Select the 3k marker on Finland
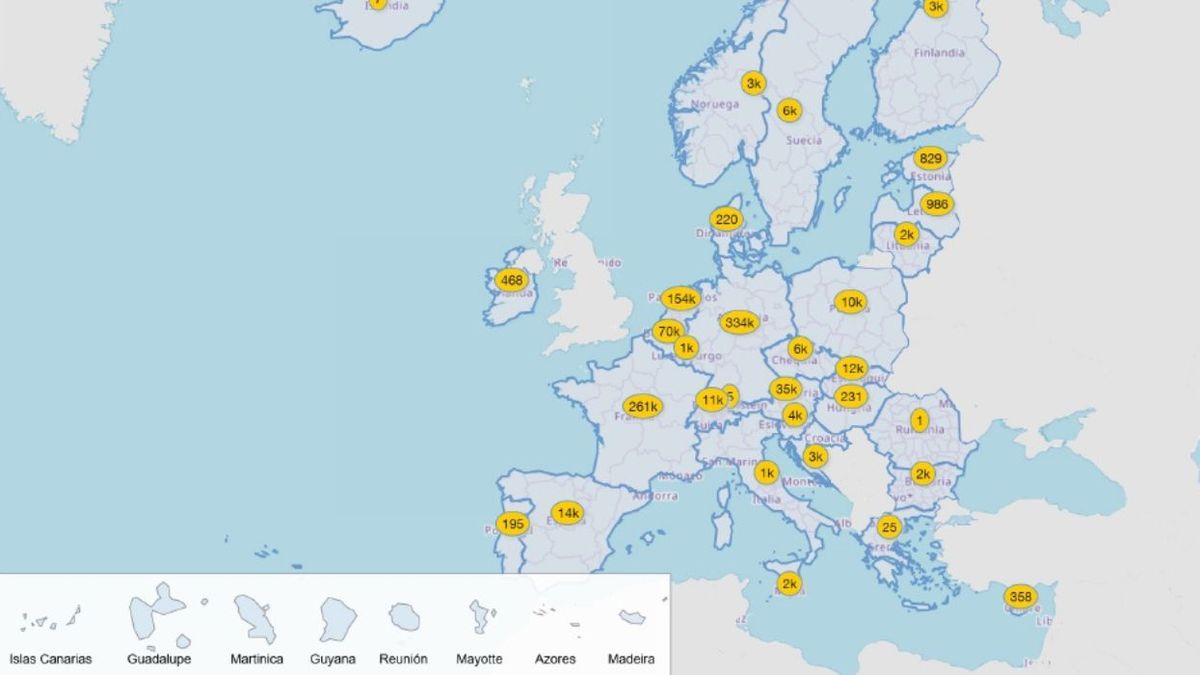 point(935,7)
